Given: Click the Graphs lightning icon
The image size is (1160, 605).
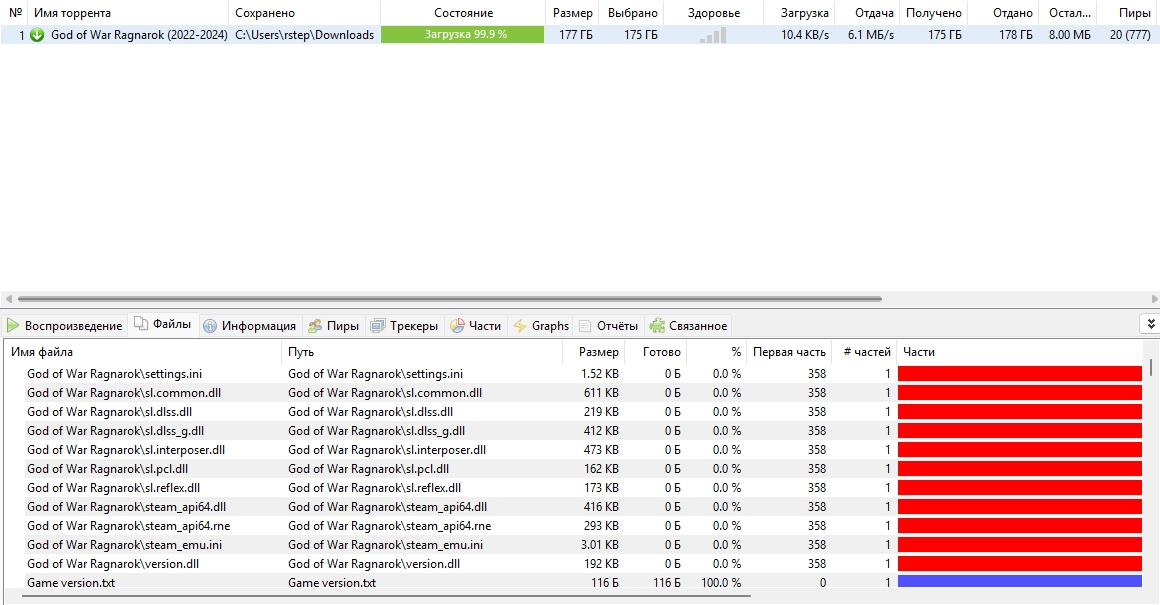Looking at the screenshot, I should [x=520, y=326].
